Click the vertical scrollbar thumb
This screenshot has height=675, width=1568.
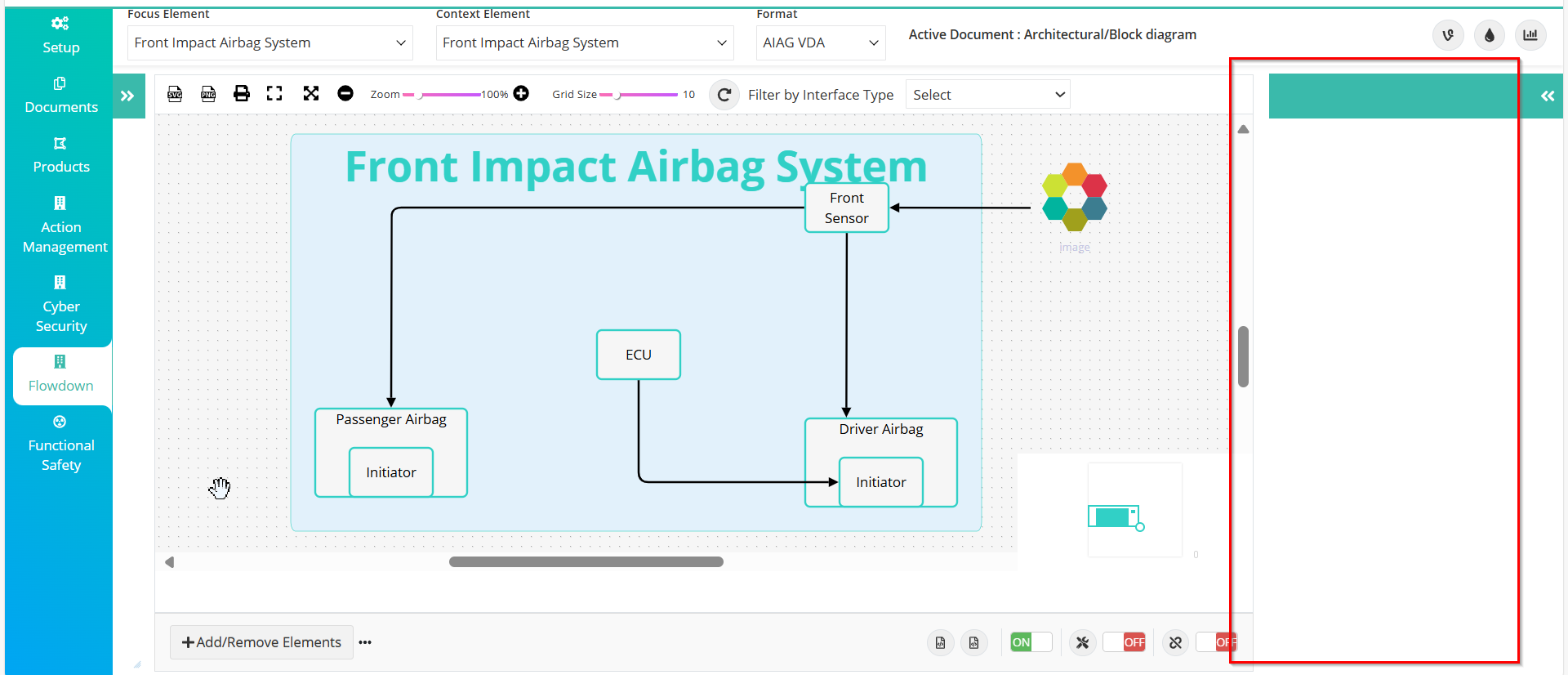[1243, 356]
